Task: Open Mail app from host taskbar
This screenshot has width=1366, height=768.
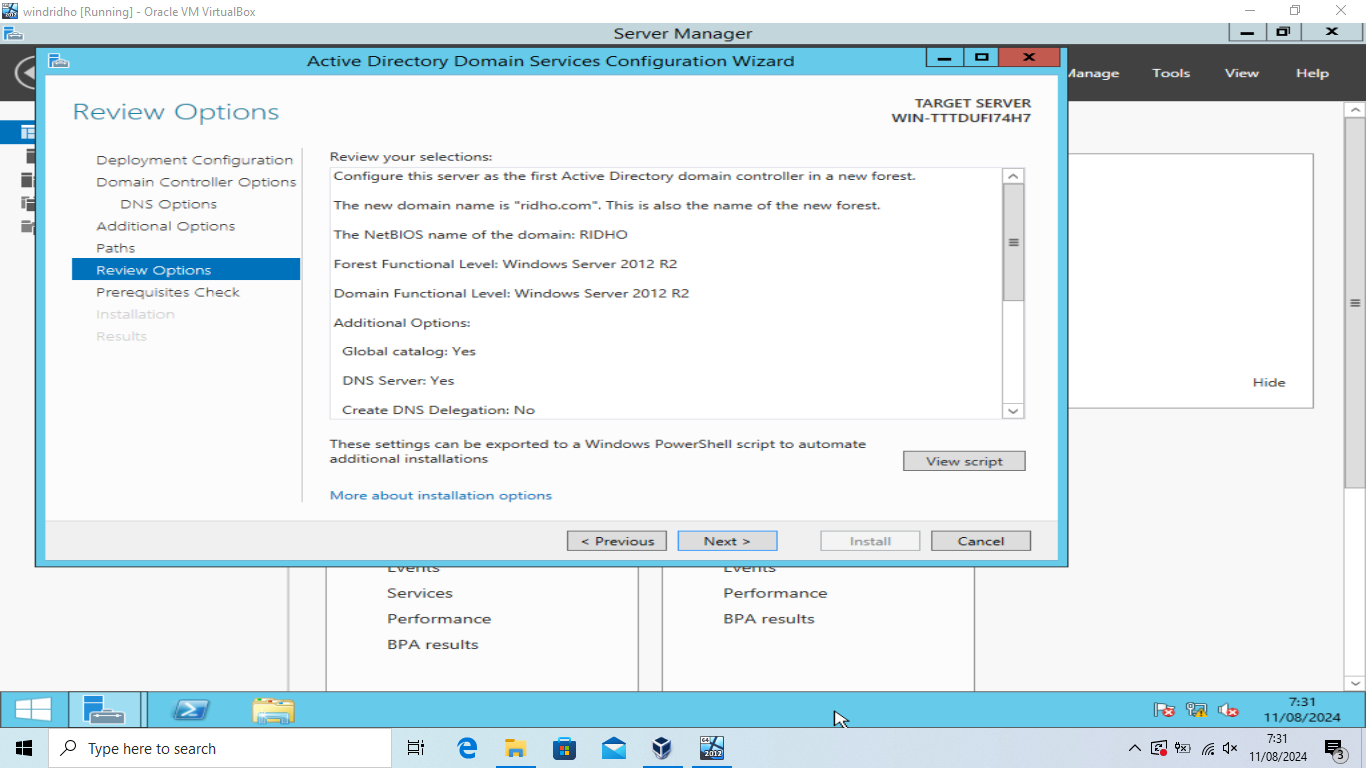Action: coord(613,748)
